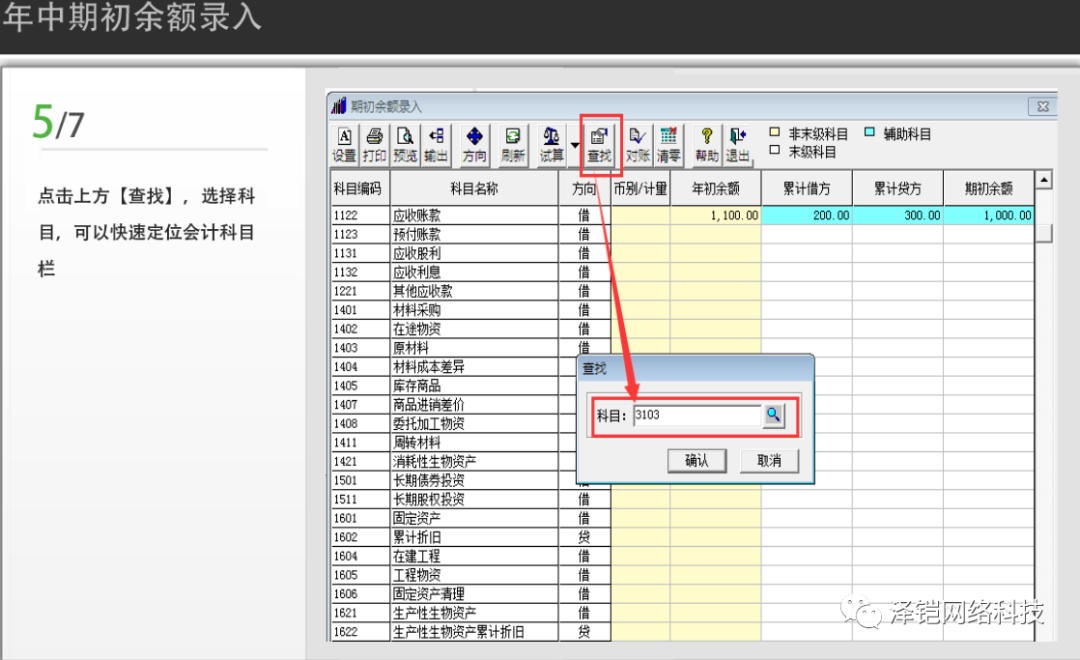Click the 查找 (Find) toolbar icon

[x=599, y=144]
